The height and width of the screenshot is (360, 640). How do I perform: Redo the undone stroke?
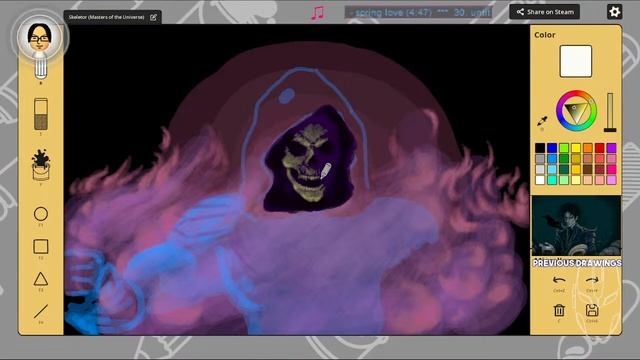click(592, 280)
